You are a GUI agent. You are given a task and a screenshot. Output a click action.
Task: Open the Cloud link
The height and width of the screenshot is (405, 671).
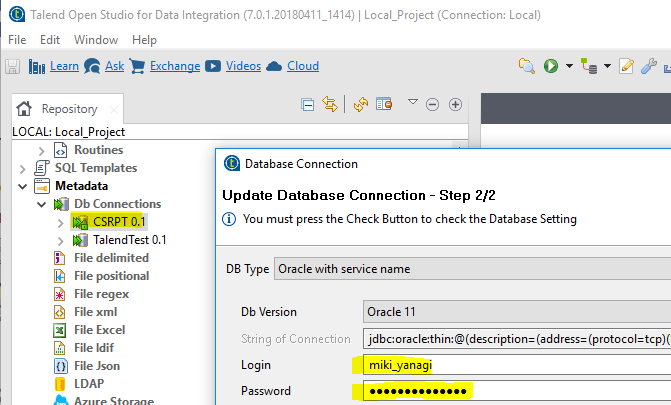coord(303,66)
